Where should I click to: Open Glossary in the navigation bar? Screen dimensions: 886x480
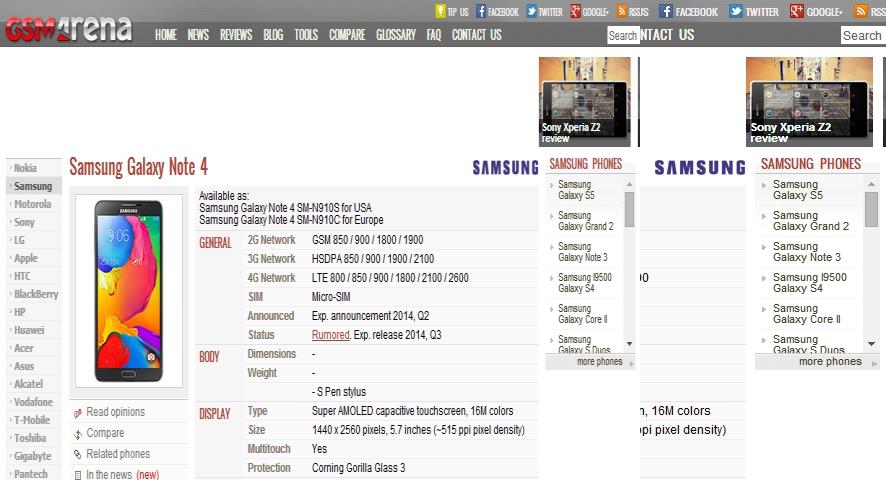pyautogui.click(x=396, y=35)
